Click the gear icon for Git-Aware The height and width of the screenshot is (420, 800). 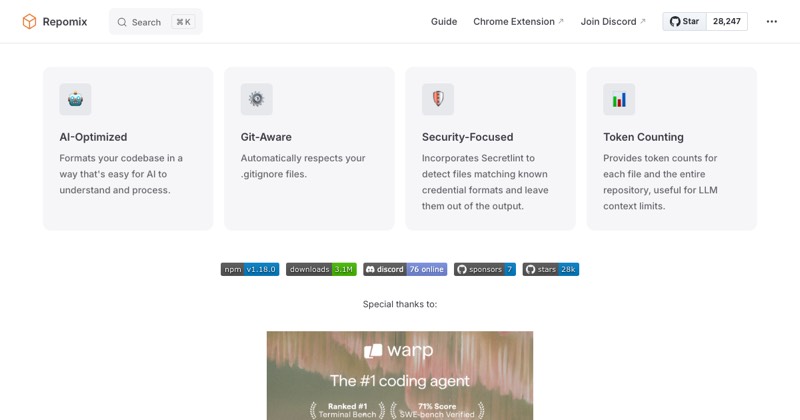257,99
